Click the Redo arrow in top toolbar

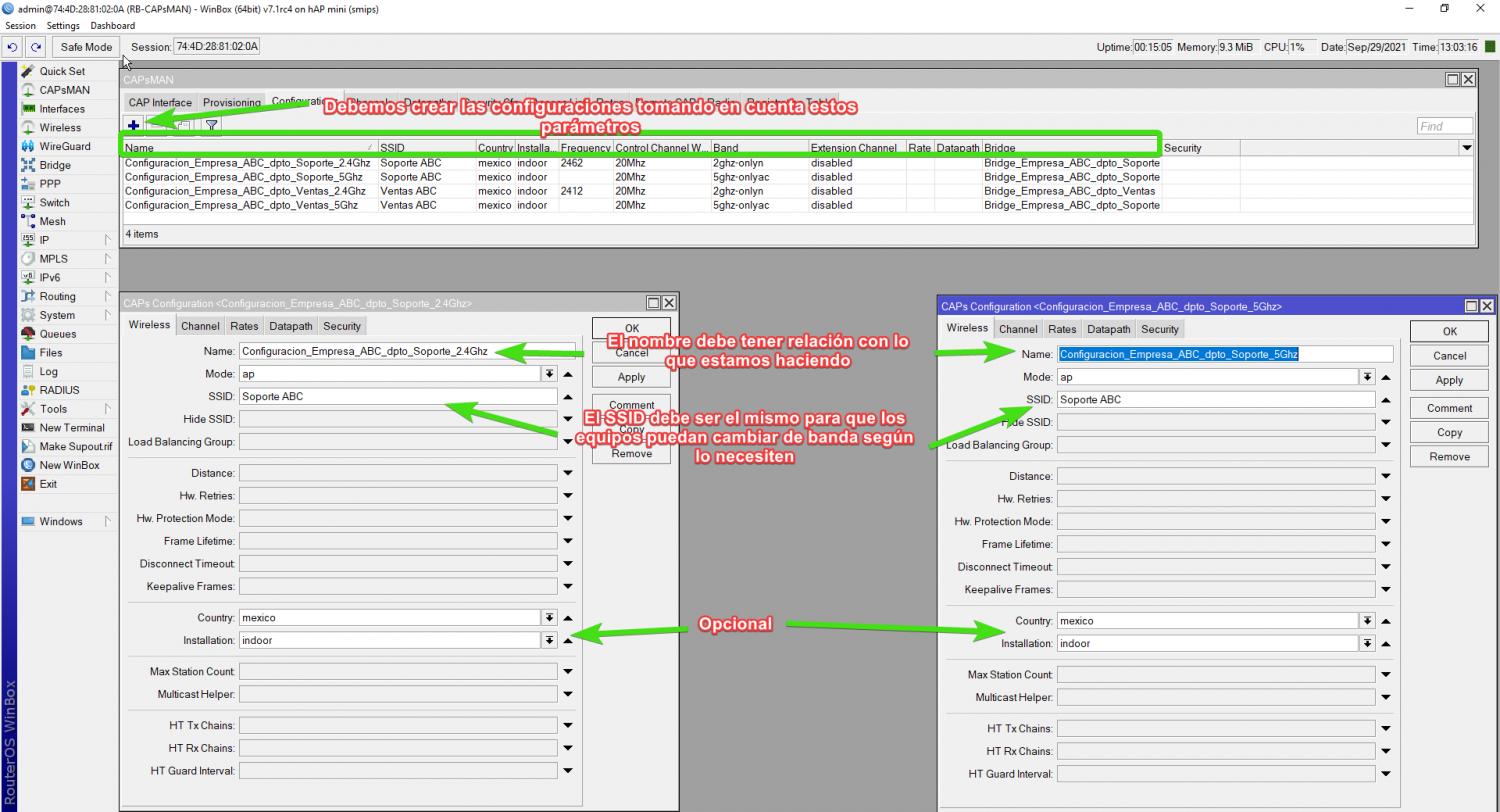pos(36,47)
